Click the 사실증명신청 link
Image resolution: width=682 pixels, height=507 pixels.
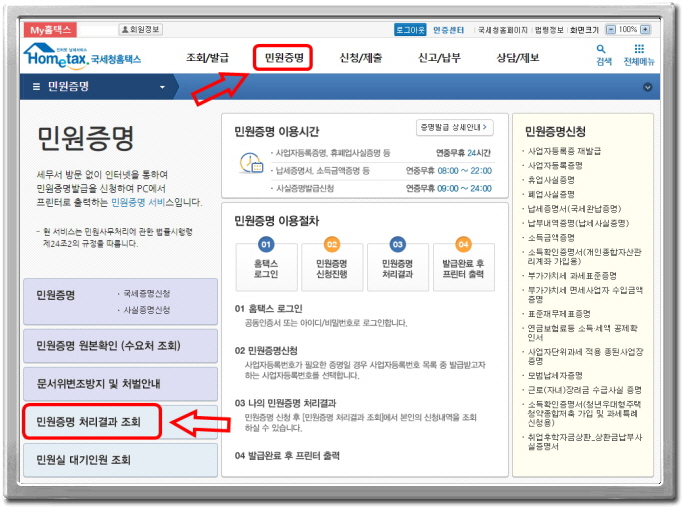pyautogui.click(x=147, y=310)
